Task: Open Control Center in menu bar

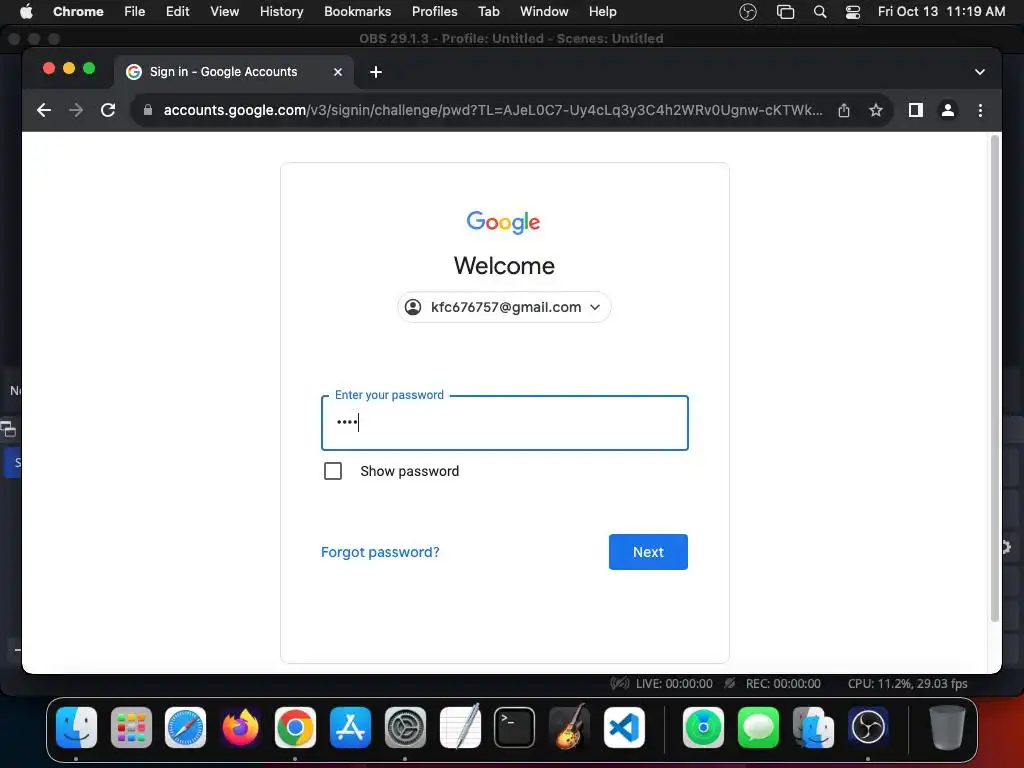Action: point(853,12)
